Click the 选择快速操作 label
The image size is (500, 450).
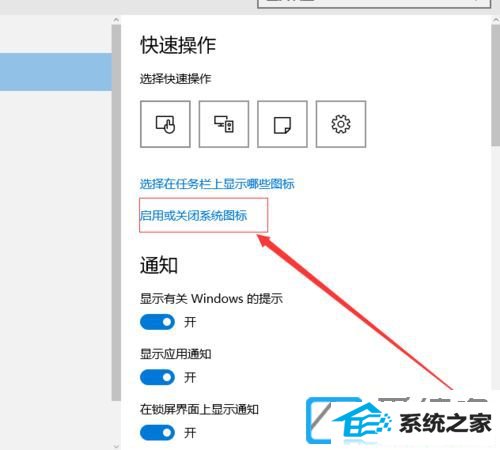(175, 79)
